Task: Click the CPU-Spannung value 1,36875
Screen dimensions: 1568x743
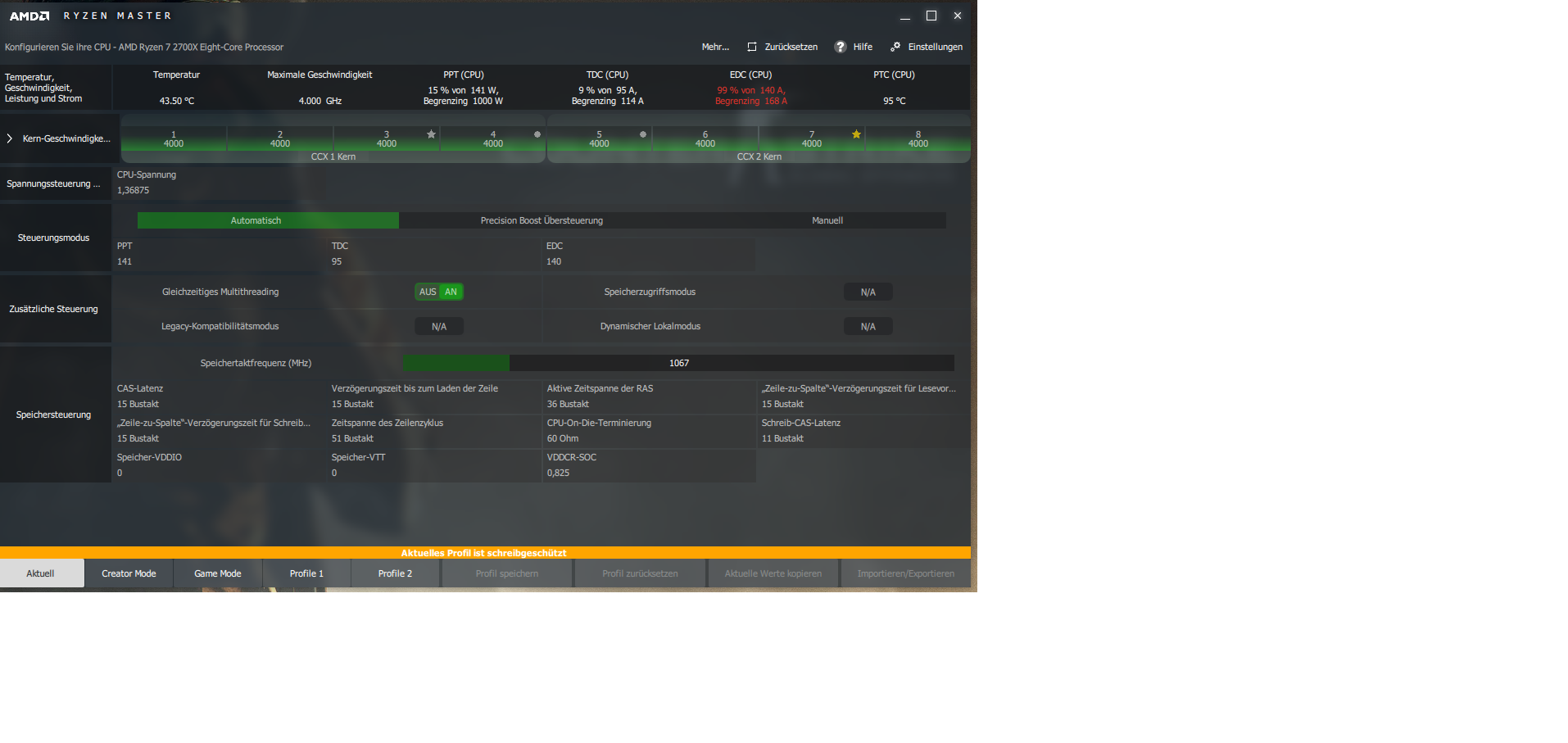Action: tap(134, 190)
